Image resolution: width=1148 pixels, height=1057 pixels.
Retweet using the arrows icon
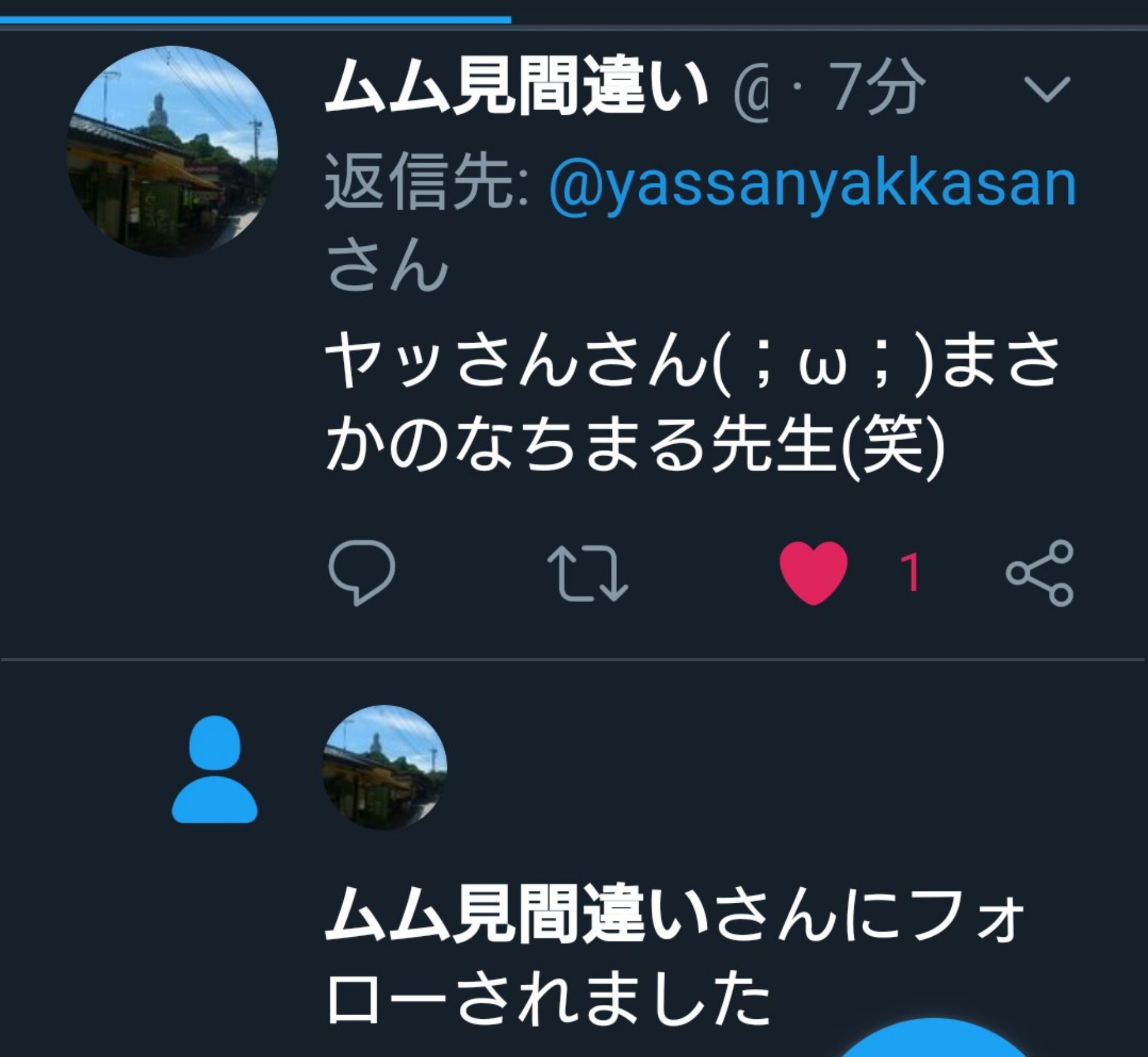(587, 573)
